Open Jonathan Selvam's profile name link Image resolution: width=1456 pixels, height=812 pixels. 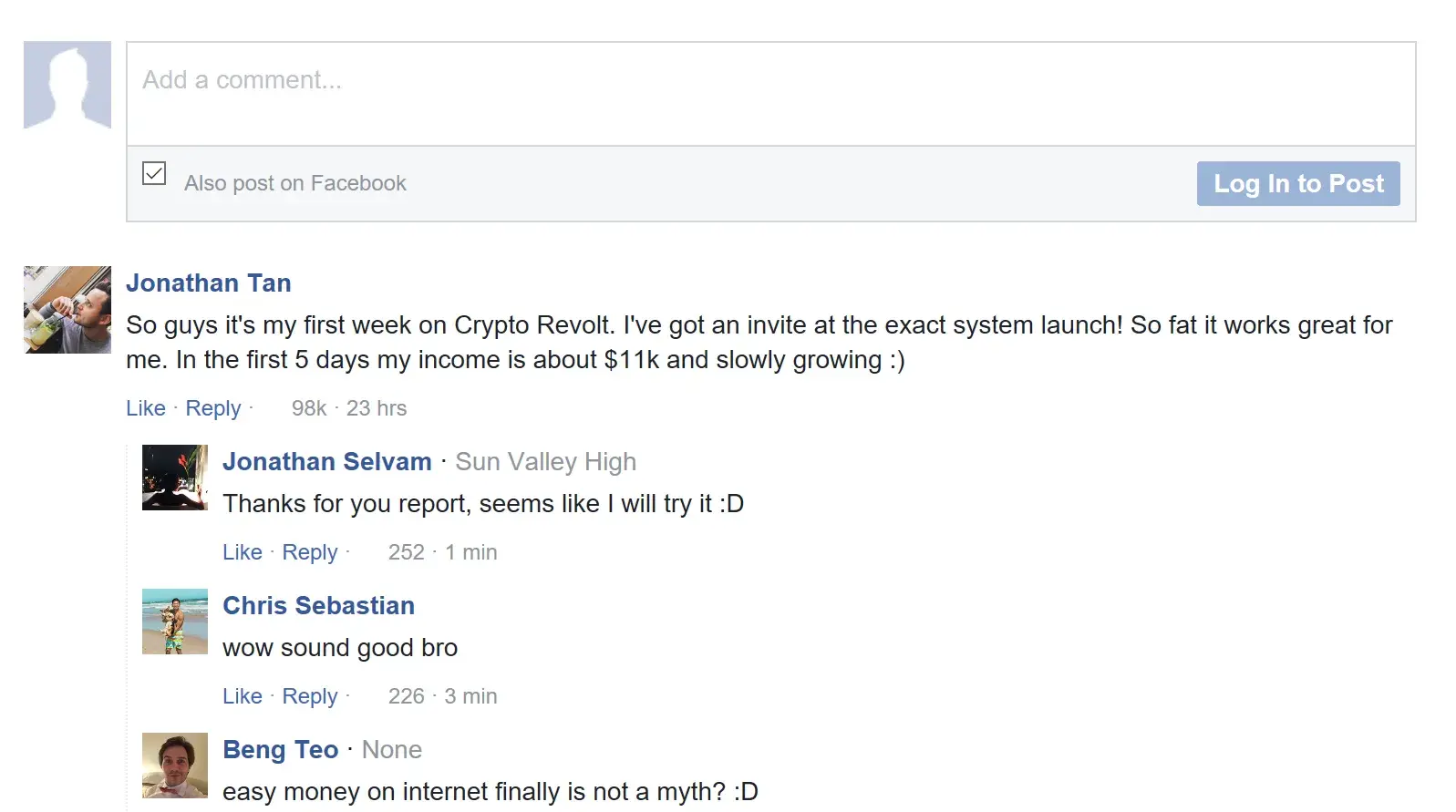pyautogui.click(x=327, y=462)
